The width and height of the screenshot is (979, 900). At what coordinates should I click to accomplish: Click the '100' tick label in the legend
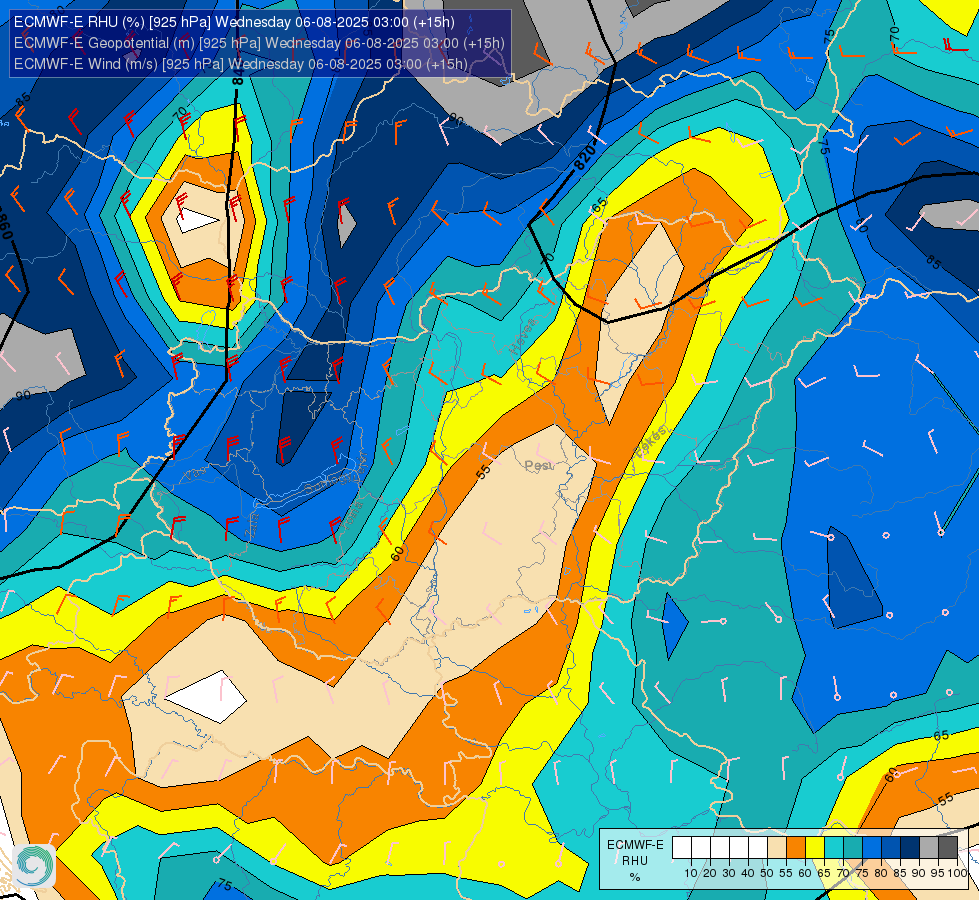[x=958, y=874]
